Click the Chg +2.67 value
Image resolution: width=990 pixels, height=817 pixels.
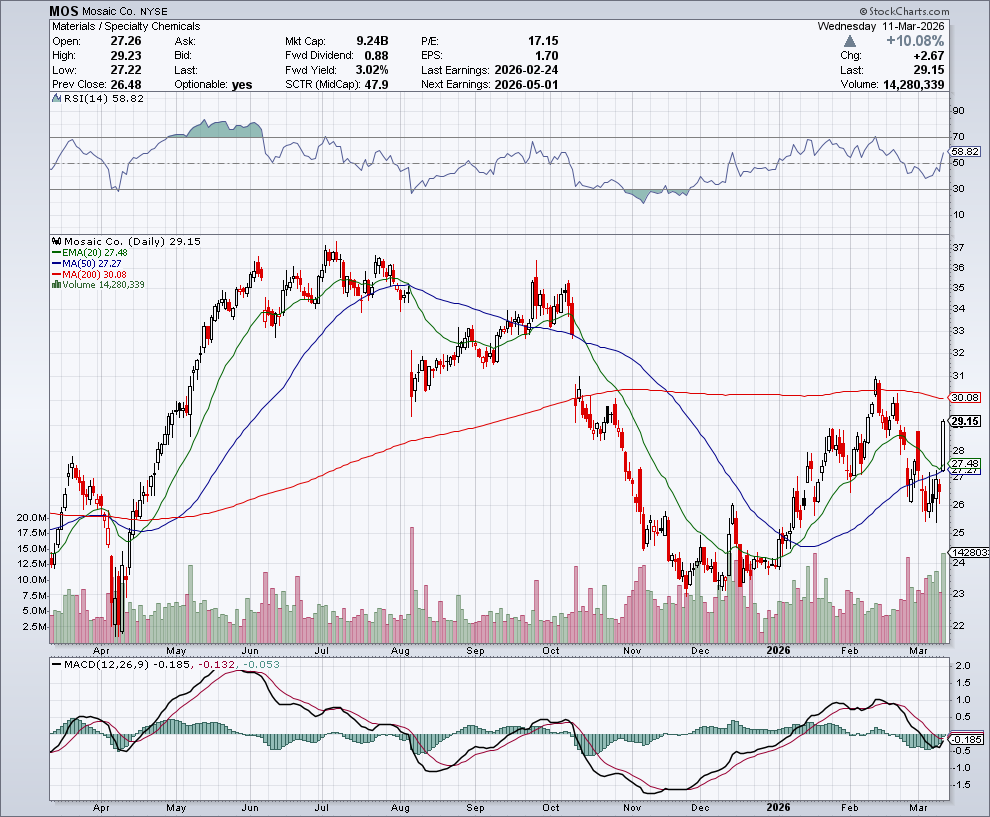pyautogui.click(x=929, y=56)
